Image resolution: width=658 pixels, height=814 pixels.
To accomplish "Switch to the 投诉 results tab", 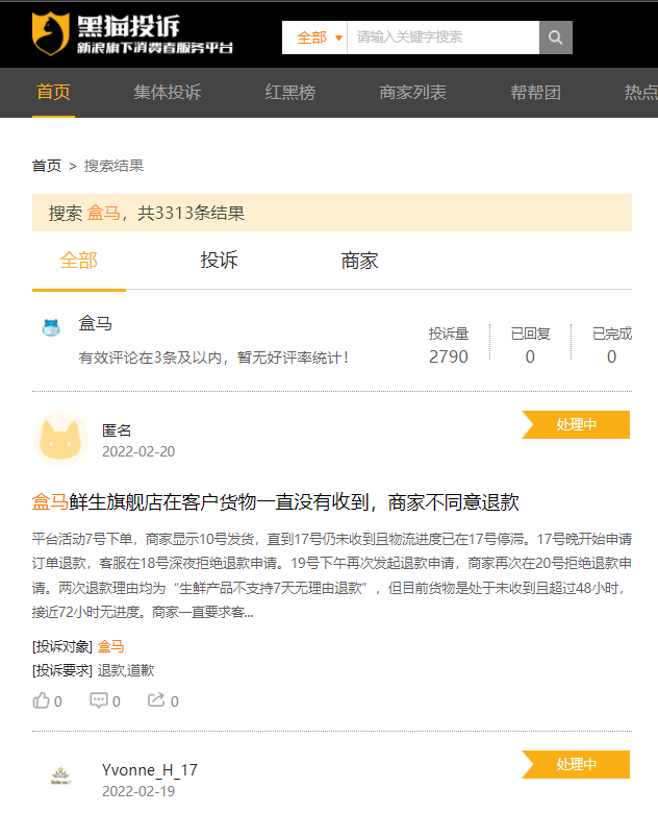I will tap(219, 261).
